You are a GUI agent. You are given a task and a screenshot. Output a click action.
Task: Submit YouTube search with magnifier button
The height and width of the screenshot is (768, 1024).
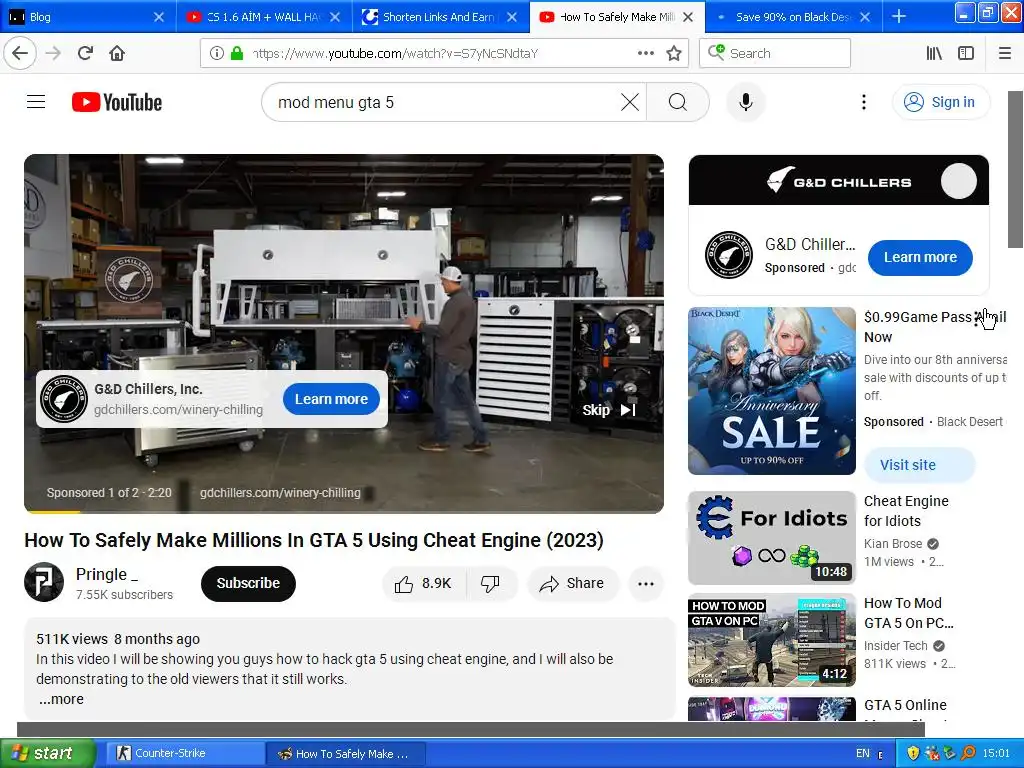tap(678, 102)
